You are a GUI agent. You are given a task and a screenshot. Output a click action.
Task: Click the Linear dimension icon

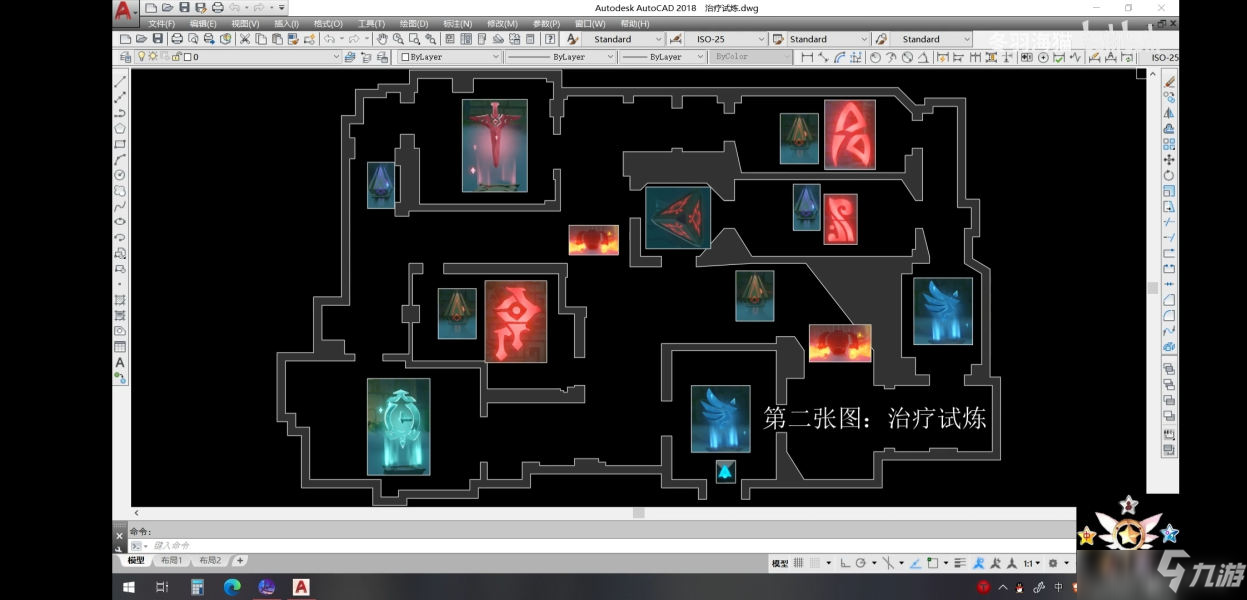point(807,57)
